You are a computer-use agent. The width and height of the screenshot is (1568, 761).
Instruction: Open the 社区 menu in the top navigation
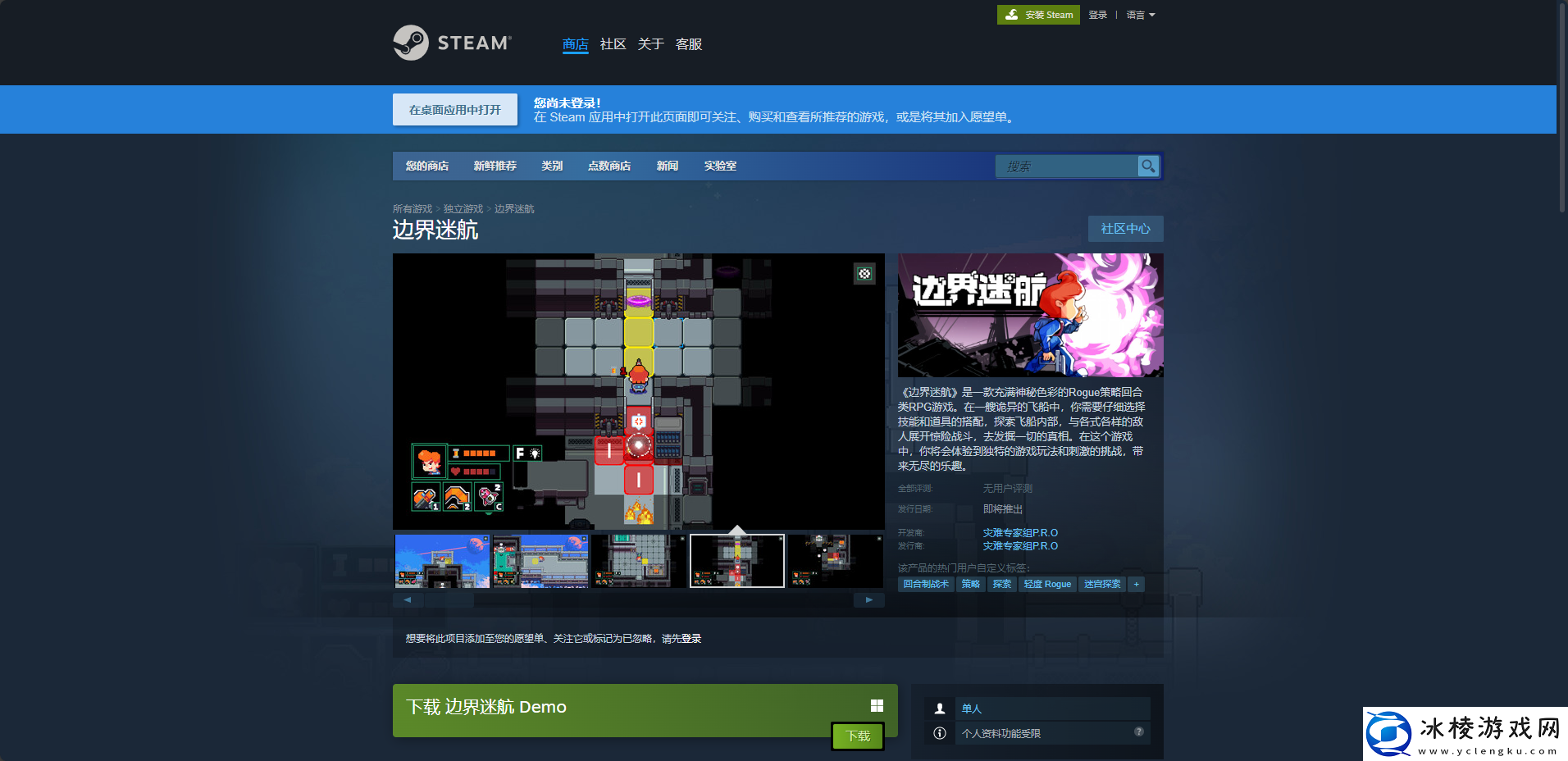coord(612,44)
